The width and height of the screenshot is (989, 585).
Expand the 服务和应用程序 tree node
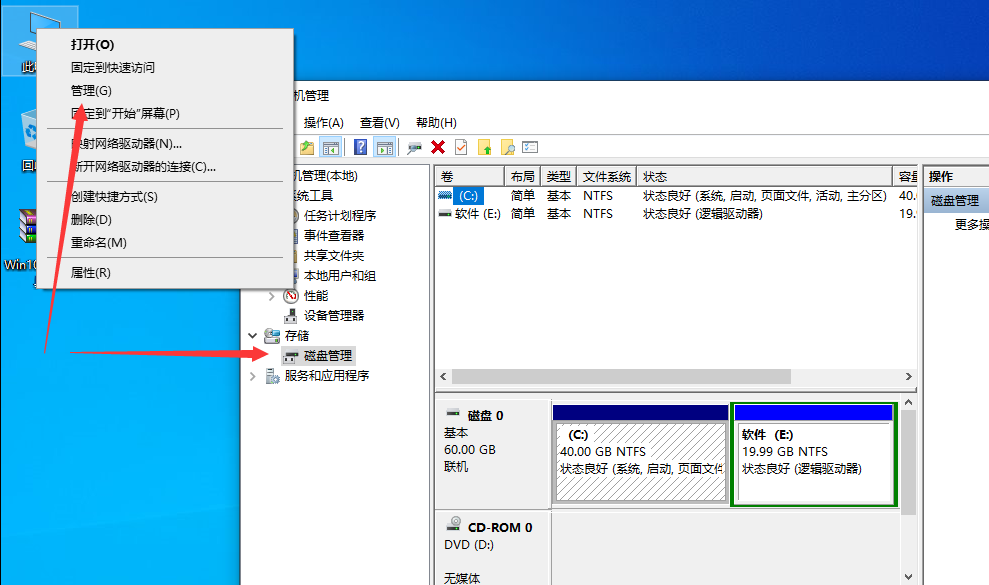252,375
